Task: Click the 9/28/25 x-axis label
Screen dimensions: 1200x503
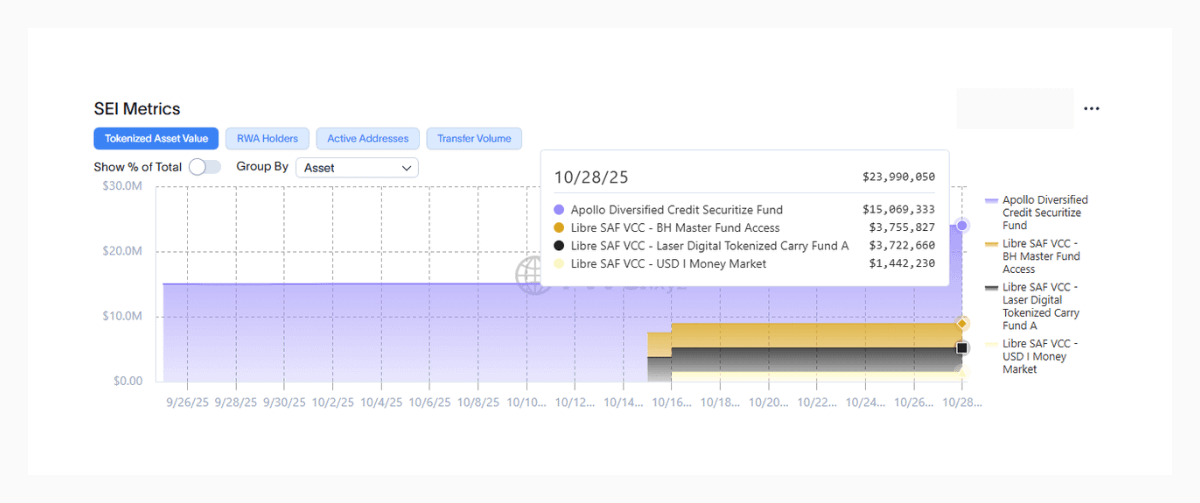Action: tap(235, 402)
